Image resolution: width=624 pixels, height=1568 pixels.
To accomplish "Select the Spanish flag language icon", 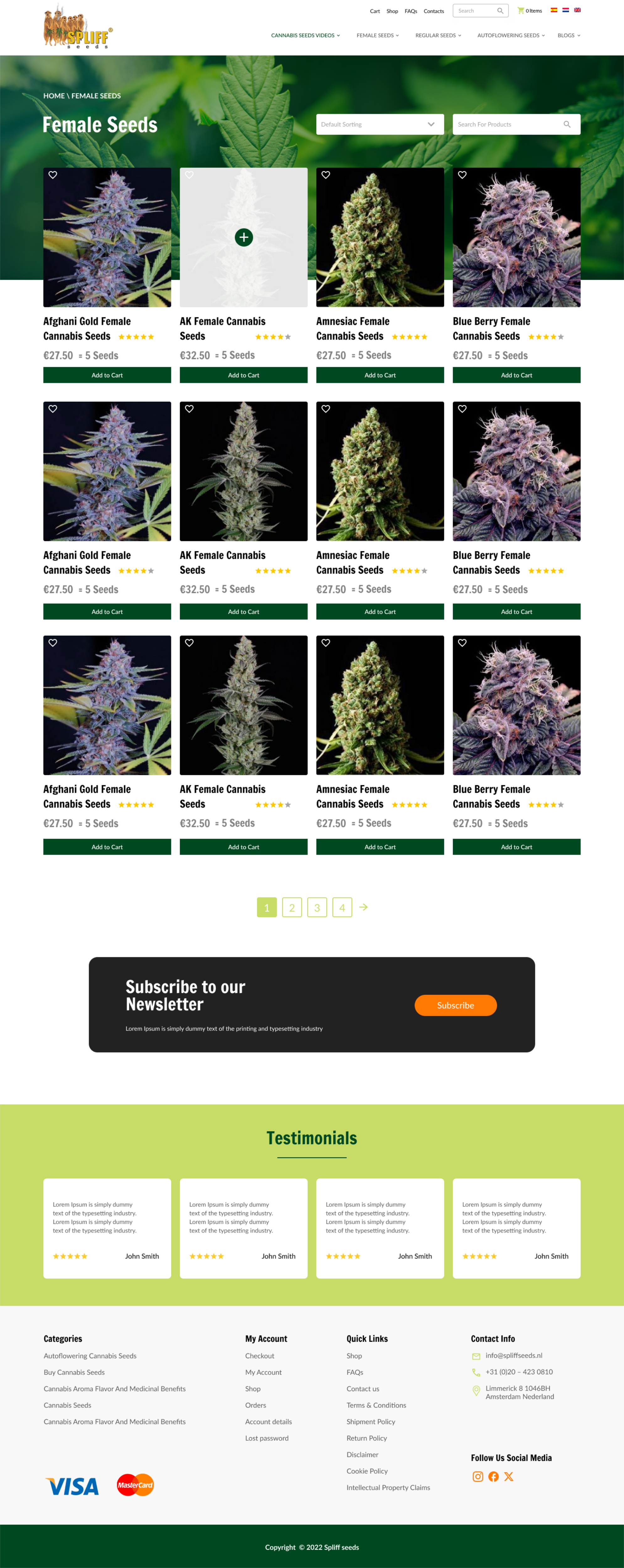I will pyautogui.click(x=554, y=10).
